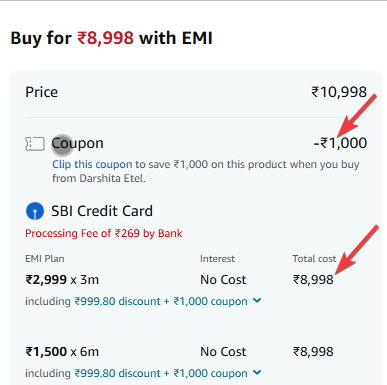The height and width of the screenshot is (385, 387).
Task: Open the 3m plan ₹999.80 discount details
Action: pos(117,301)
